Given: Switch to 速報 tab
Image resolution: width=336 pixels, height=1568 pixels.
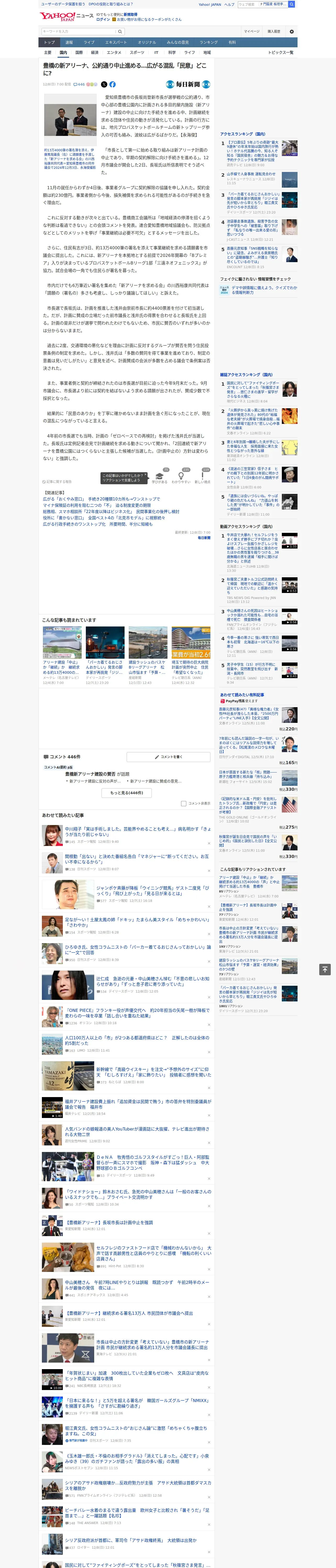Looking at the screenshot, I should point(69,43).
